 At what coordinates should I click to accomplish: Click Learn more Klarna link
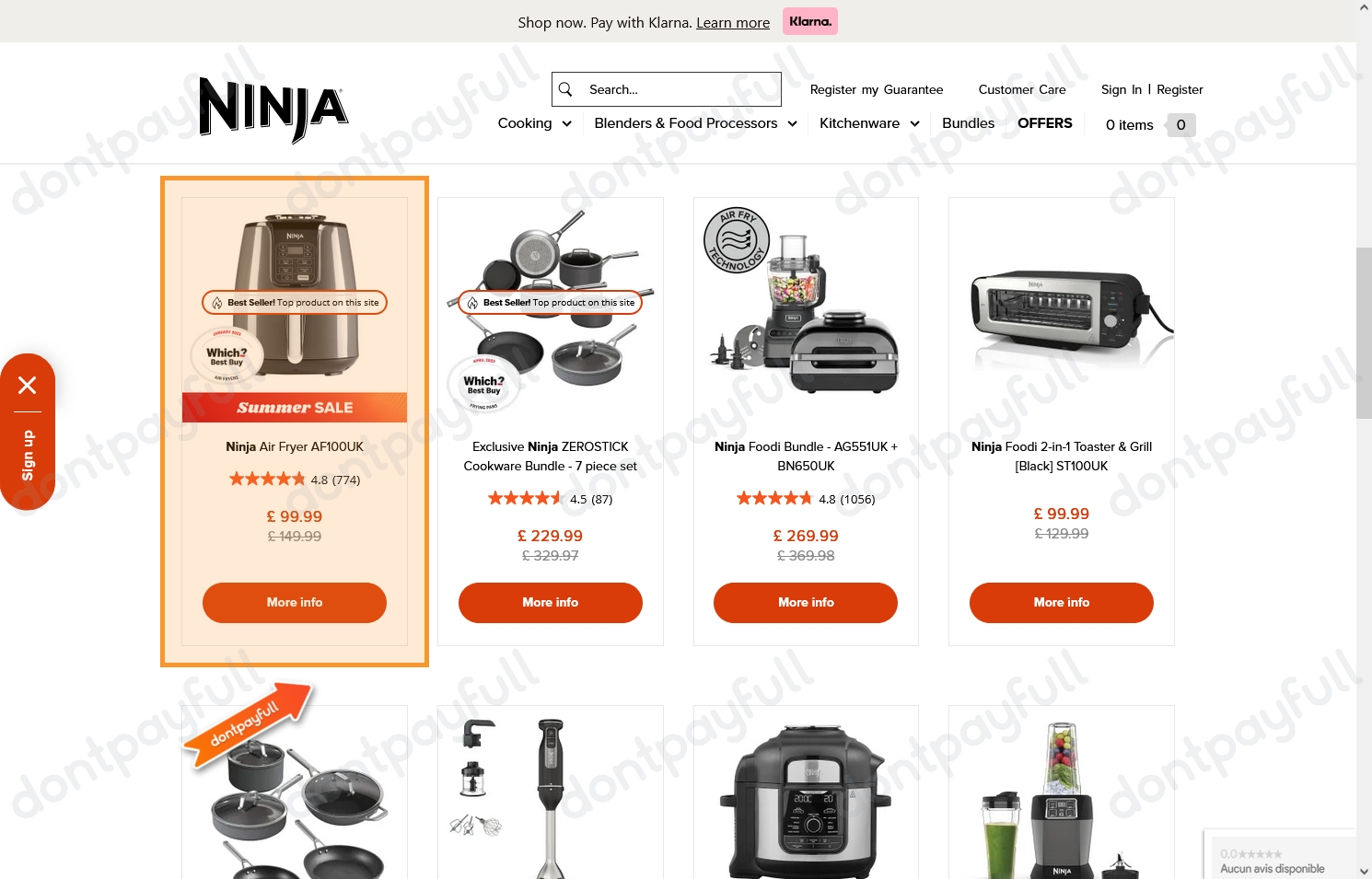click(x=733, y=22)
